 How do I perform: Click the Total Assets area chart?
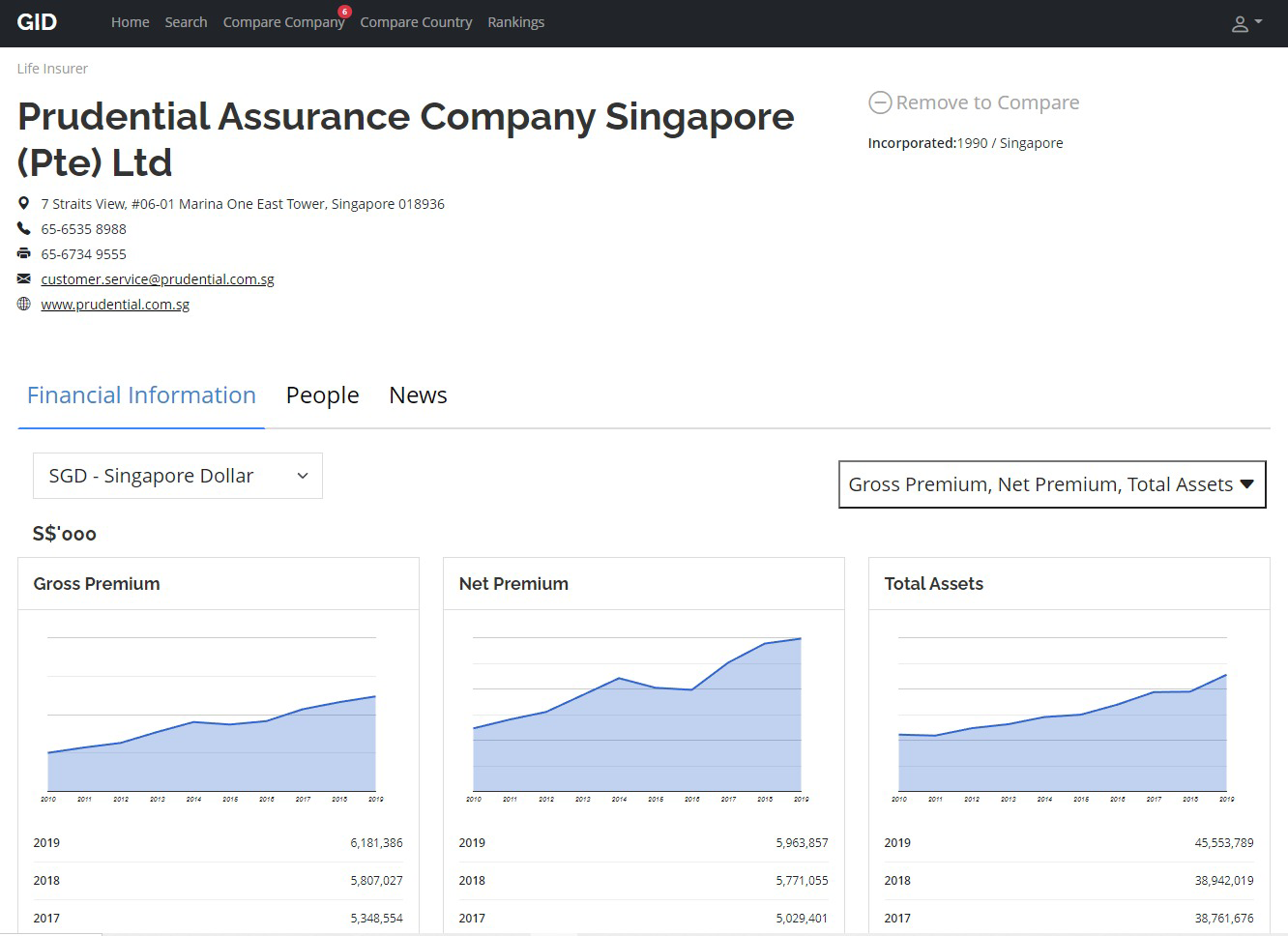[1063, 717]
